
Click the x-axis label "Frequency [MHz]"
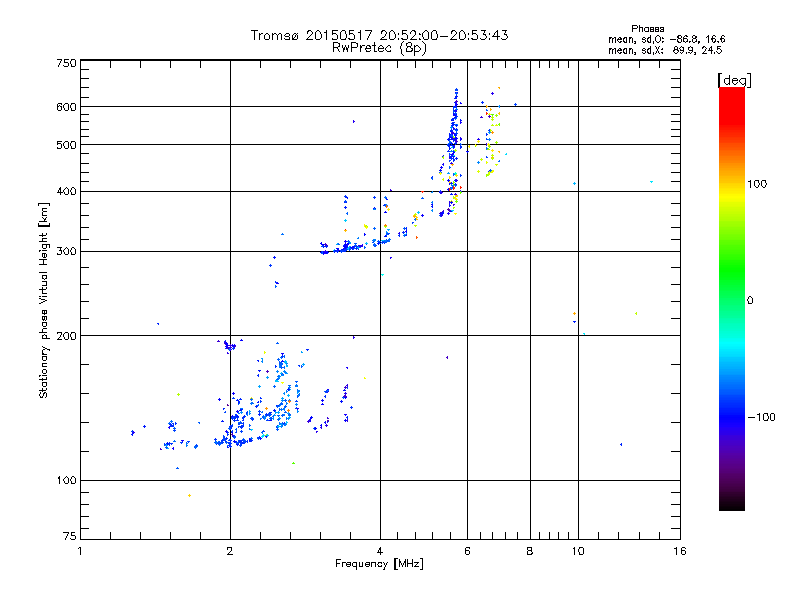pos(379,564)
